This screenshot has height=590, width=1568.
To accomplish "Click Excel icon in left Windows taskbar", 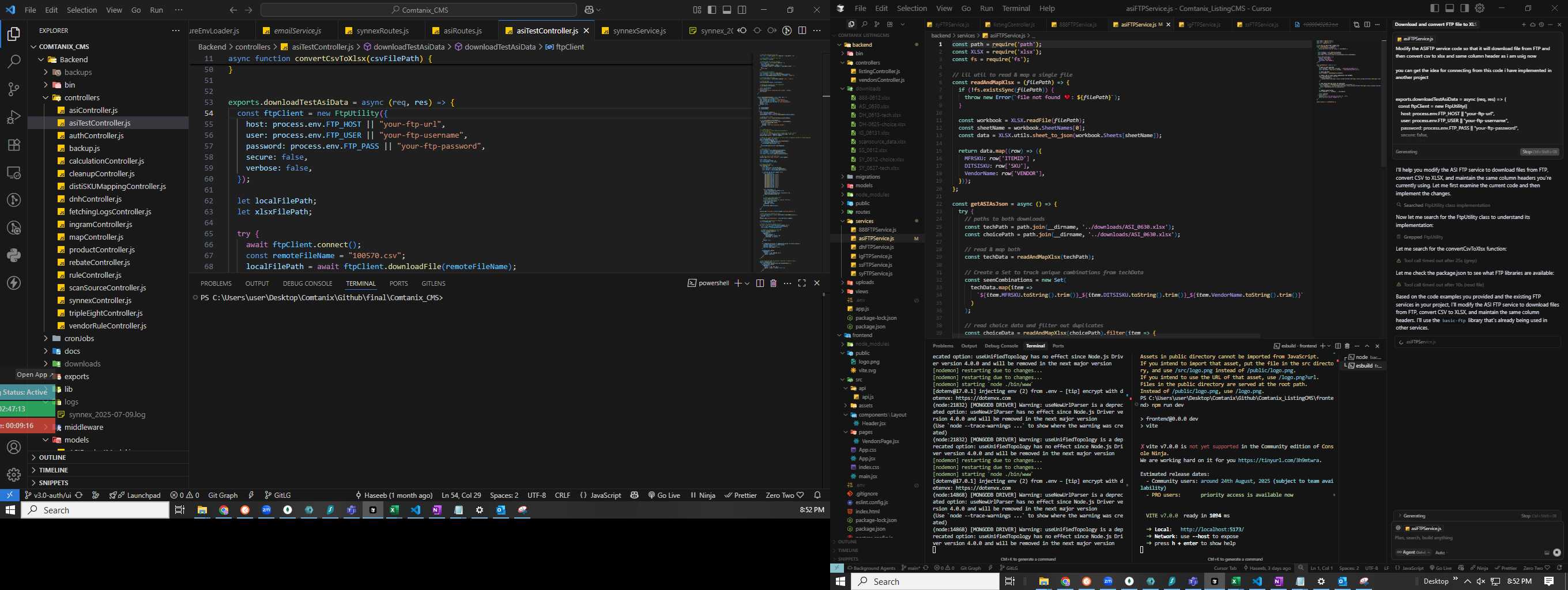I will tap(394, 510).
